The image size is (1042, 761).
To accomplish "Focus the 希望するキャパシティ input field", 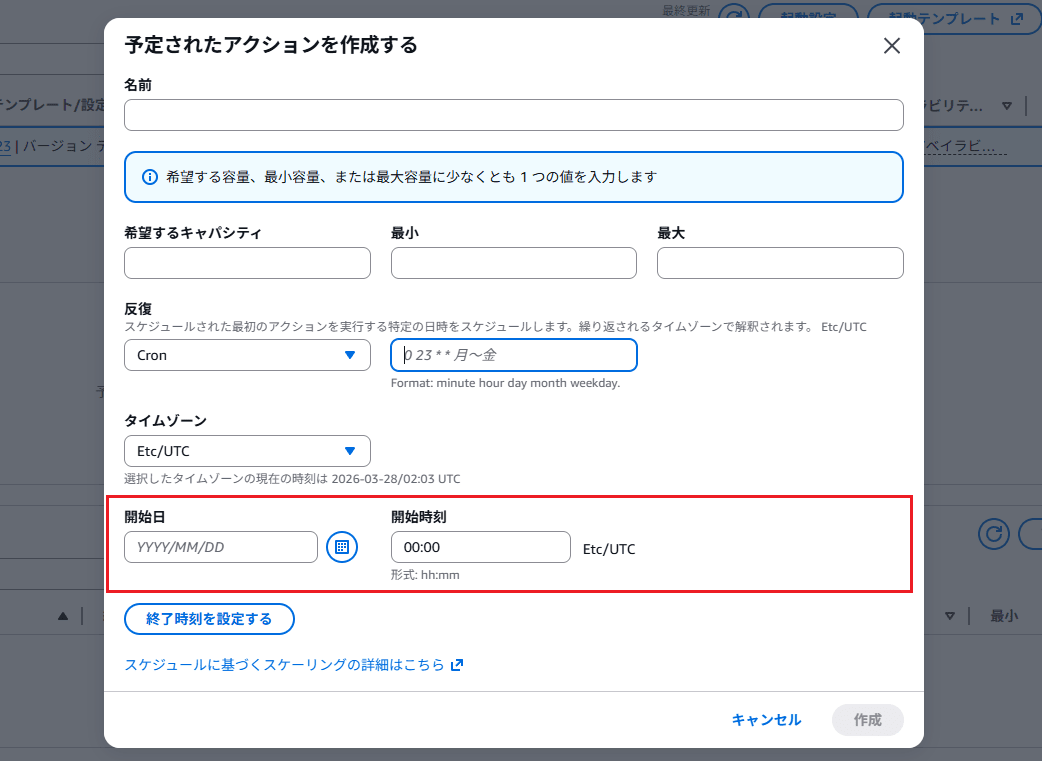I will 247,263.
